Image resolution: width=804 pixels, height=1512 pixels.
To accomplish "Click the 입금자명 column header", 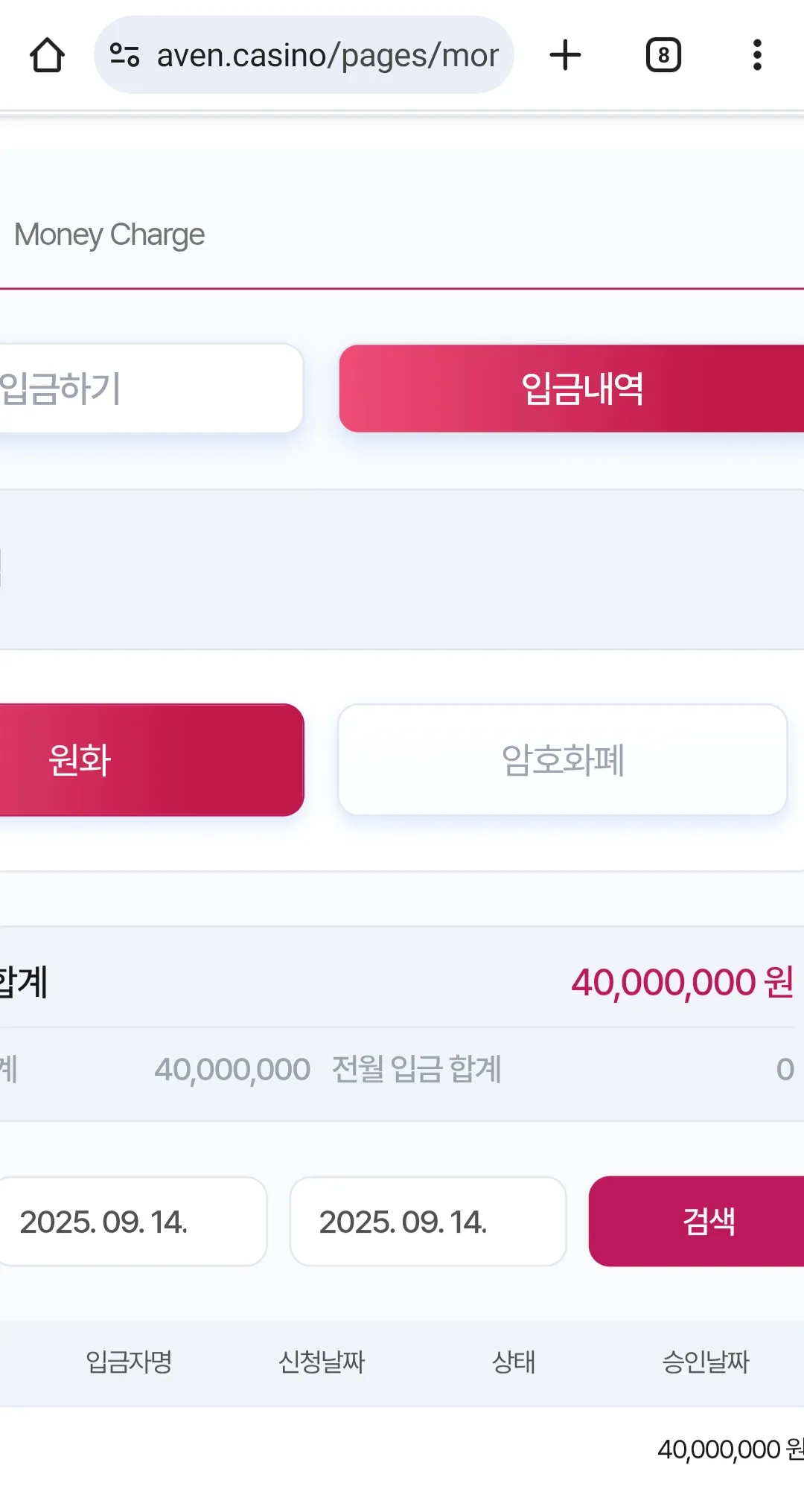I will pyautogui.click(x=129, y=1362).
